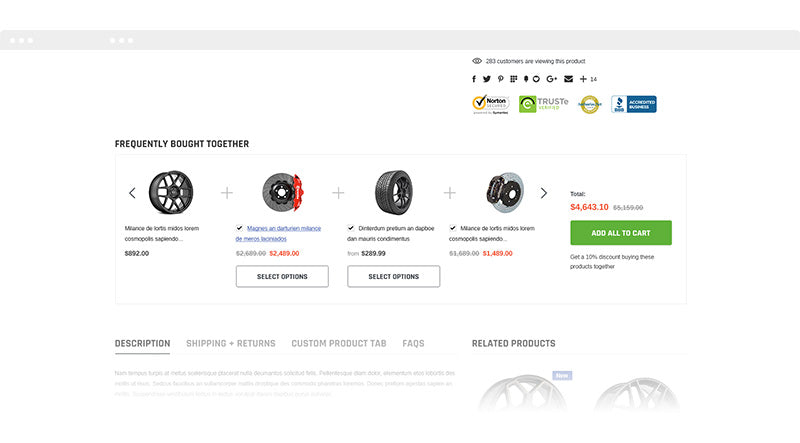Deselect the red brake kit product checkbox

(x=453, y=228)
